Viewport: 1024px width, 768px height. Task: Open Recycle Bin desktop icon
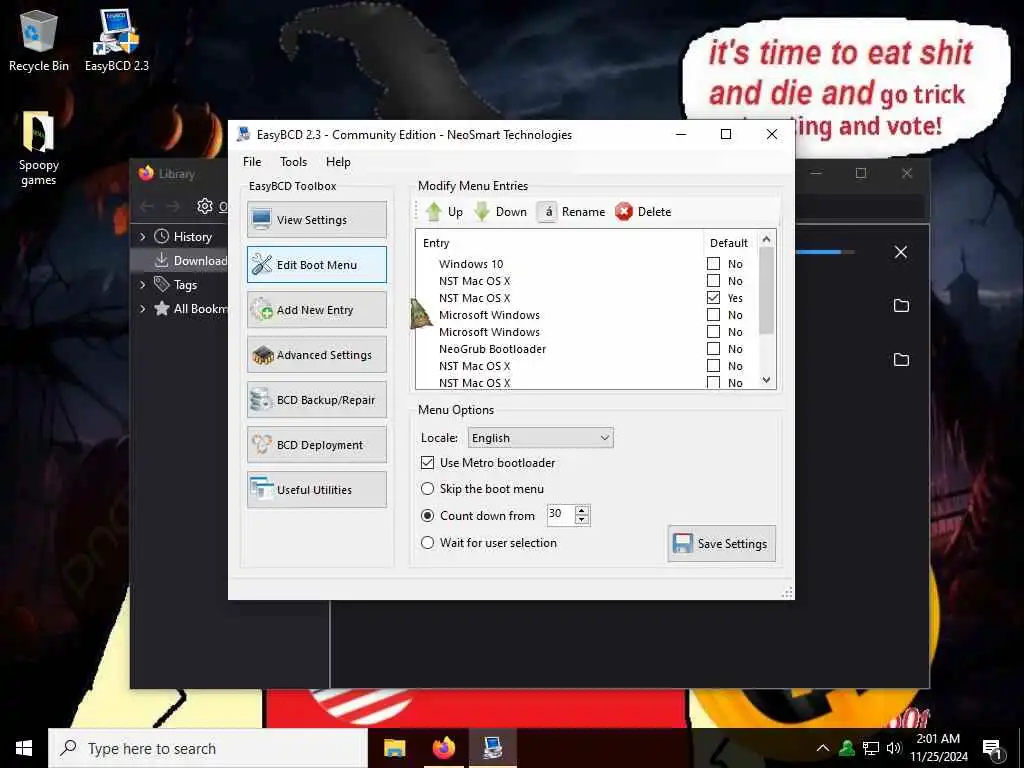[x=39, y=42]
